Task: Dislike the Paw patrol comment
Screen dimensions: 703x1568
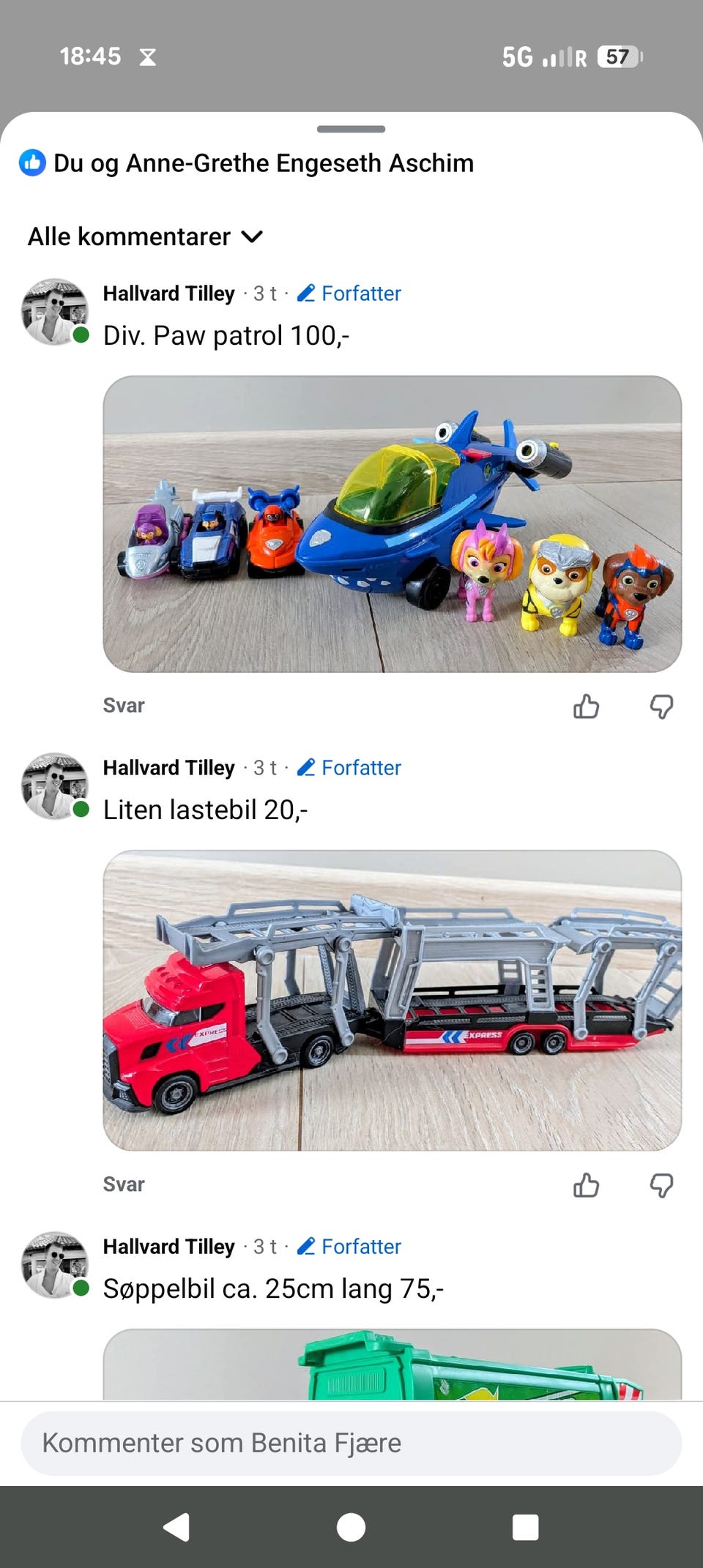Action: 661,706
